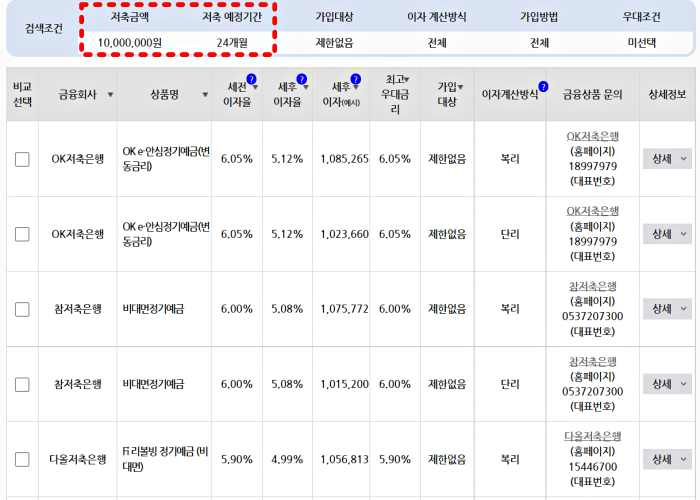Sort by 세후 이자율 arrow

(306, 88)
